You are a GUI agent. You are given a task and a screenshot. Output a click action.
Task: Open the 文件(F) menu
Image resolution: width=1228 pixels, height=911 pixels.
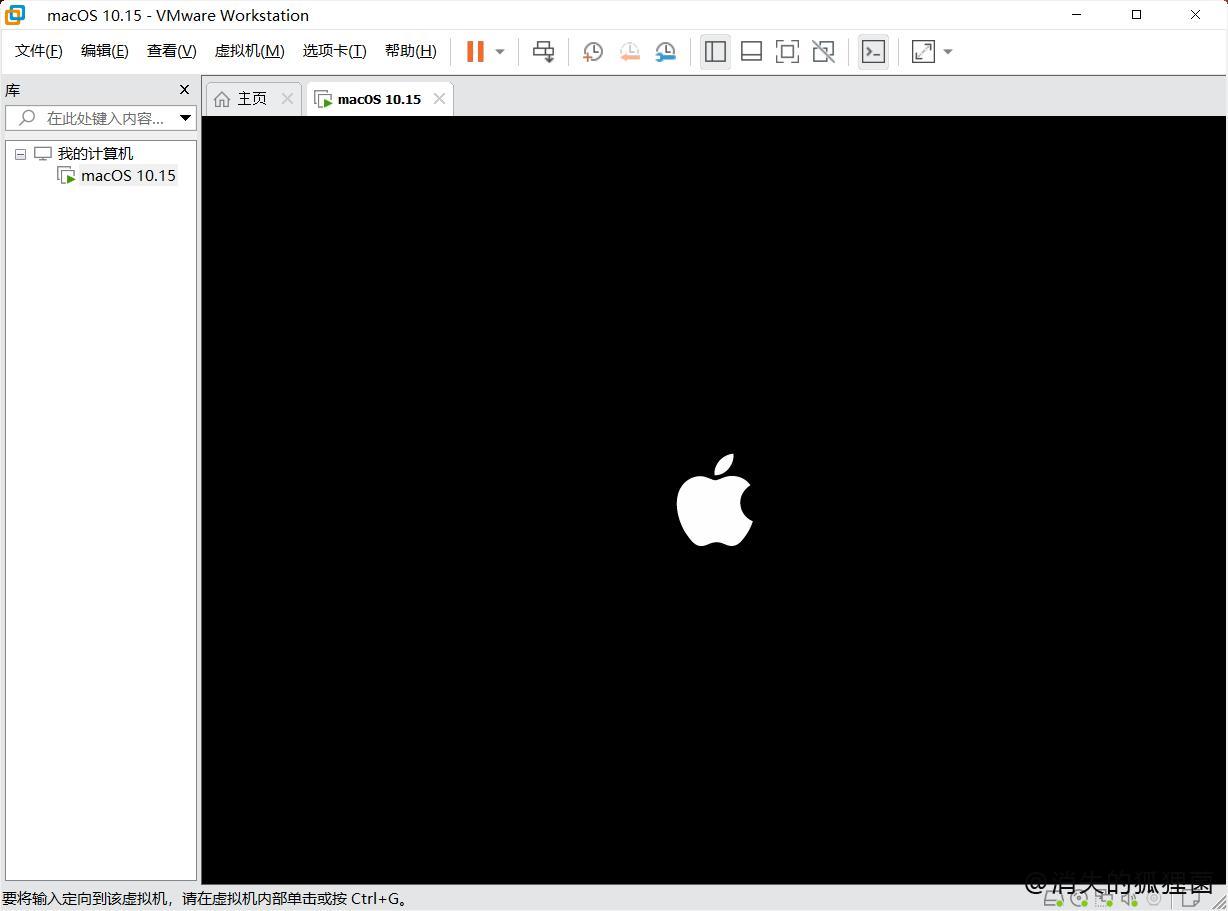point(39,51)
